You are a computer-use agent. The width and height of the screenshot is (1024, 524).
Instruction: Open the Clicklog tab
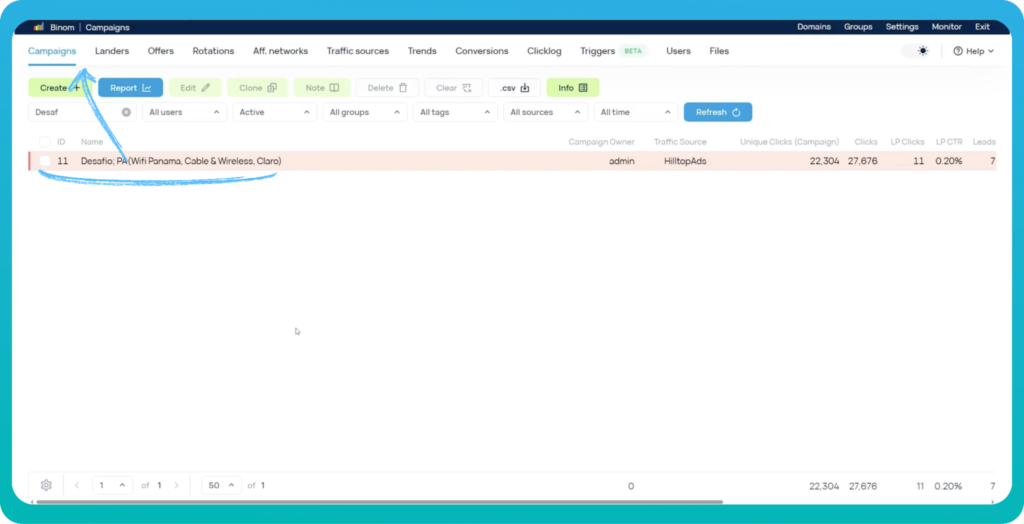(x=544, y=51)
